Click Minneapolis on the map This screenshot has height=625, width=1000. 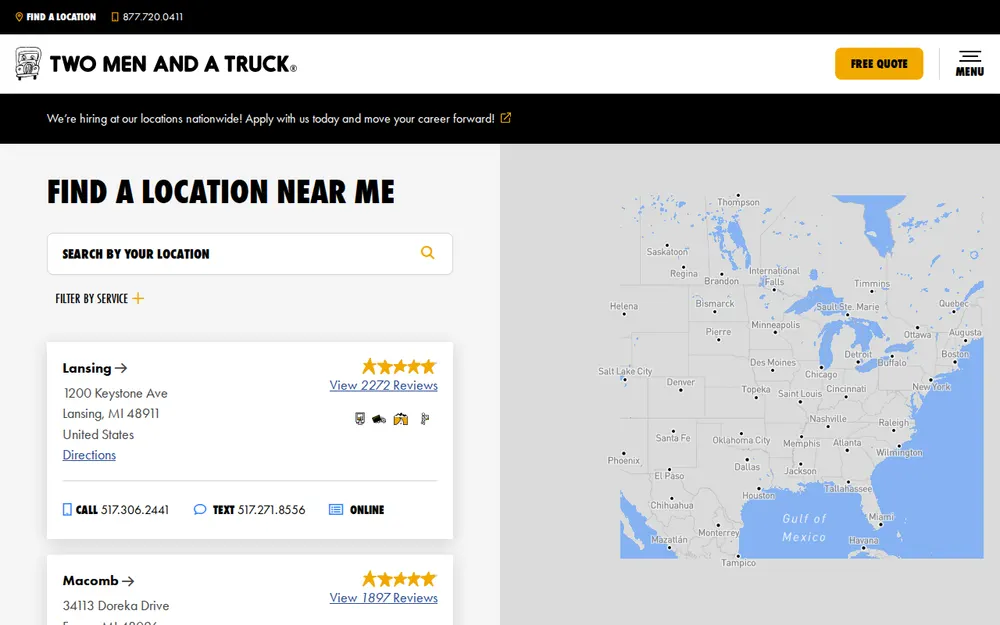pos(776,325)
